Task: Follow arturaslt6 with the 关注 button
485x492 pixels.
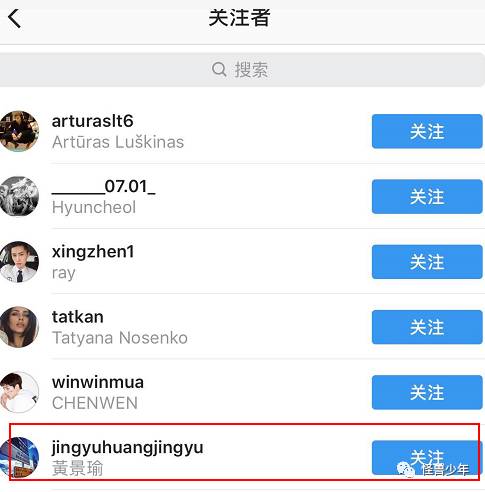Action: pyautogui.click(x=427, y=131)
